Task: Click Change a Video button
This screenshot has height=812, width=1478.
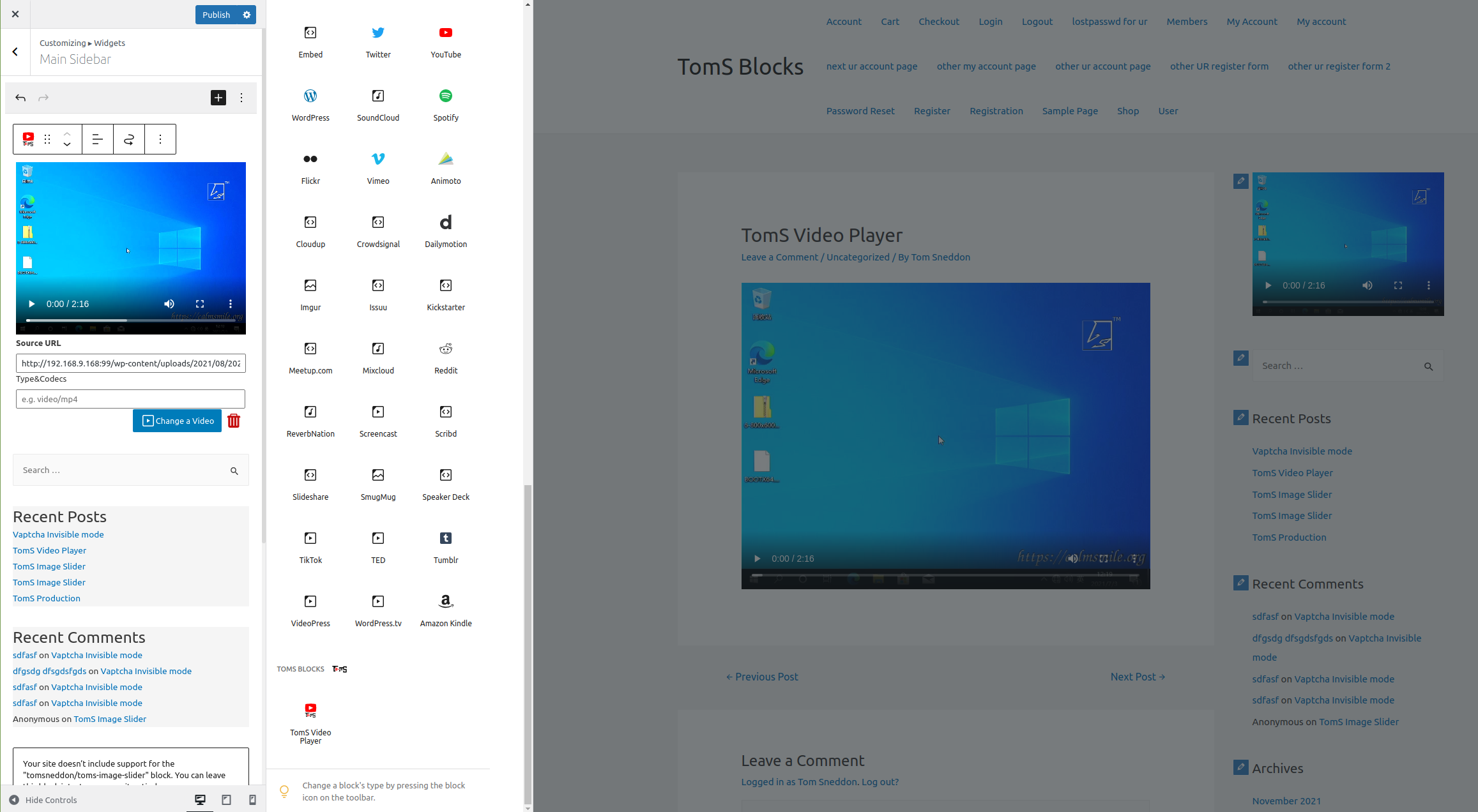Action: (178, 421)
